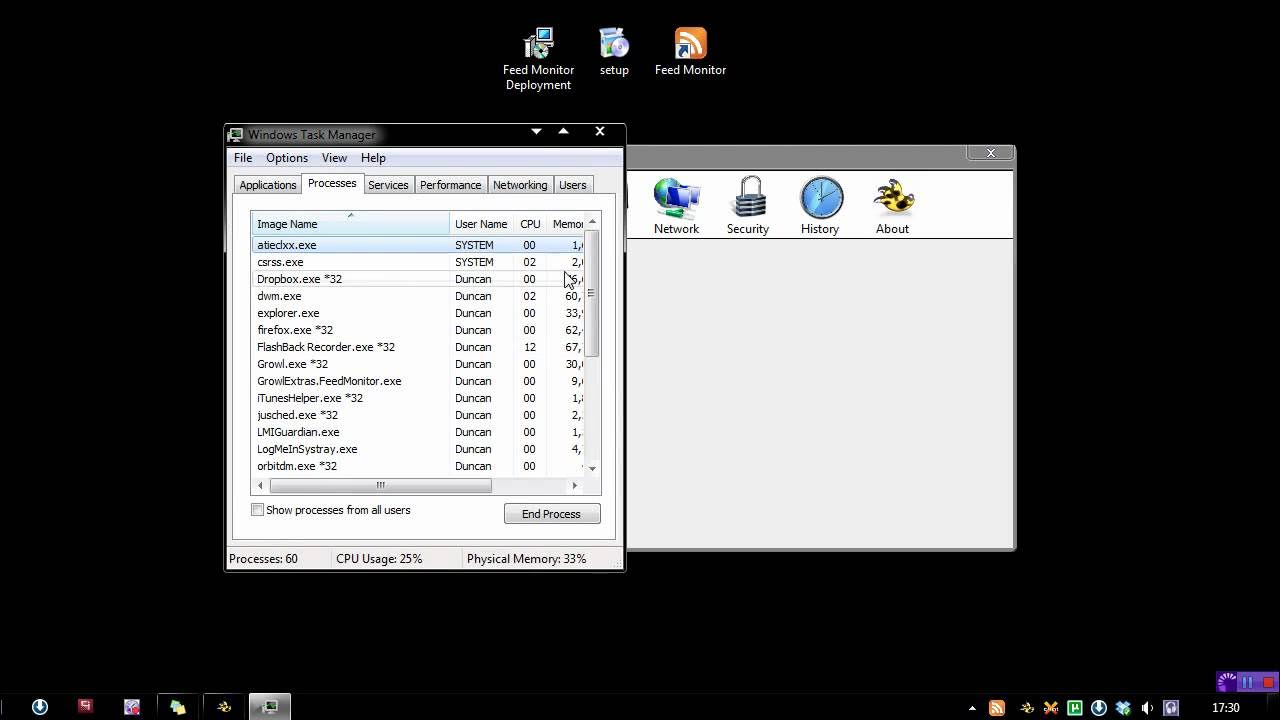Open the Security section in Growl window
Screen dimensions: 1280x720
click(748, 206)
